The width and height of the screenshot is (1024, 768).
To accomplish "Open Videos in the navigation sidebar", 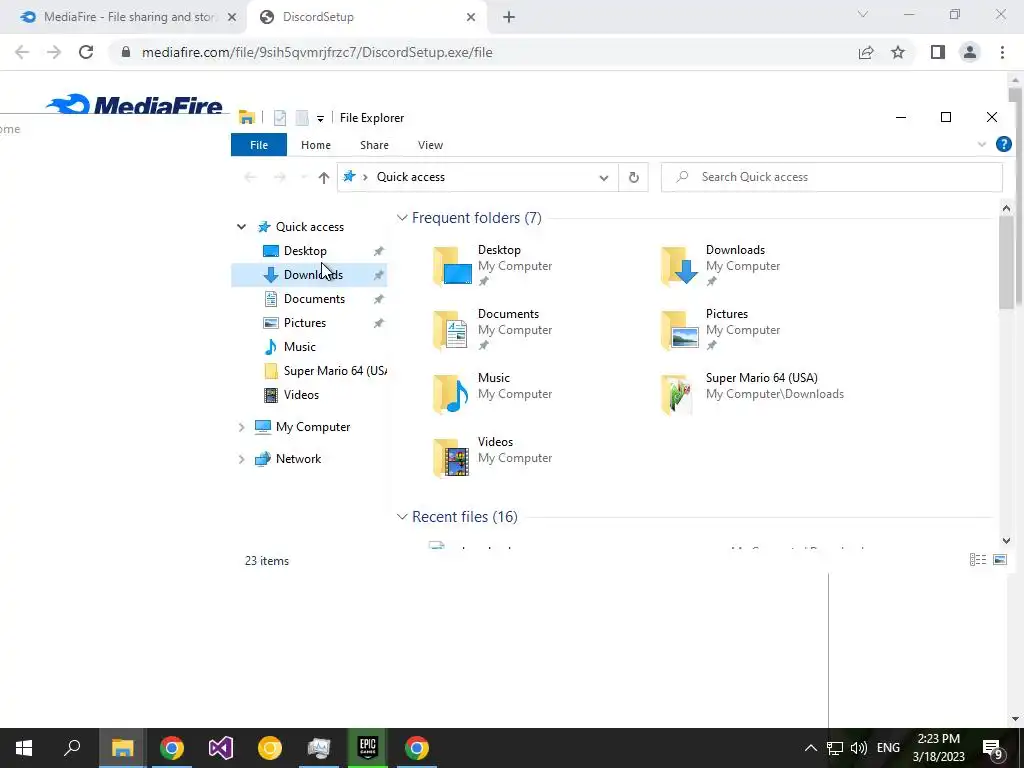I will (x=301, y=395).
